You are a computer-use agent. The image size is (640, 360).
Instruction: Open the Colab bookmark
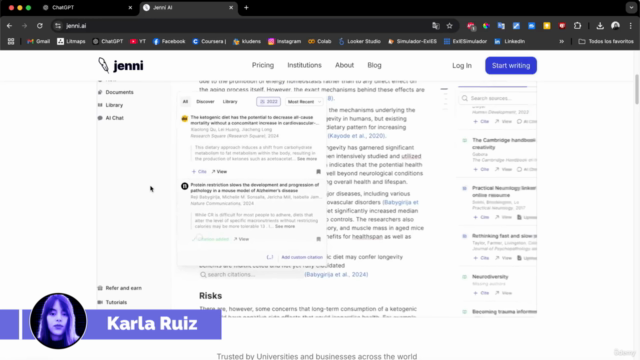(x=320, y=41)
